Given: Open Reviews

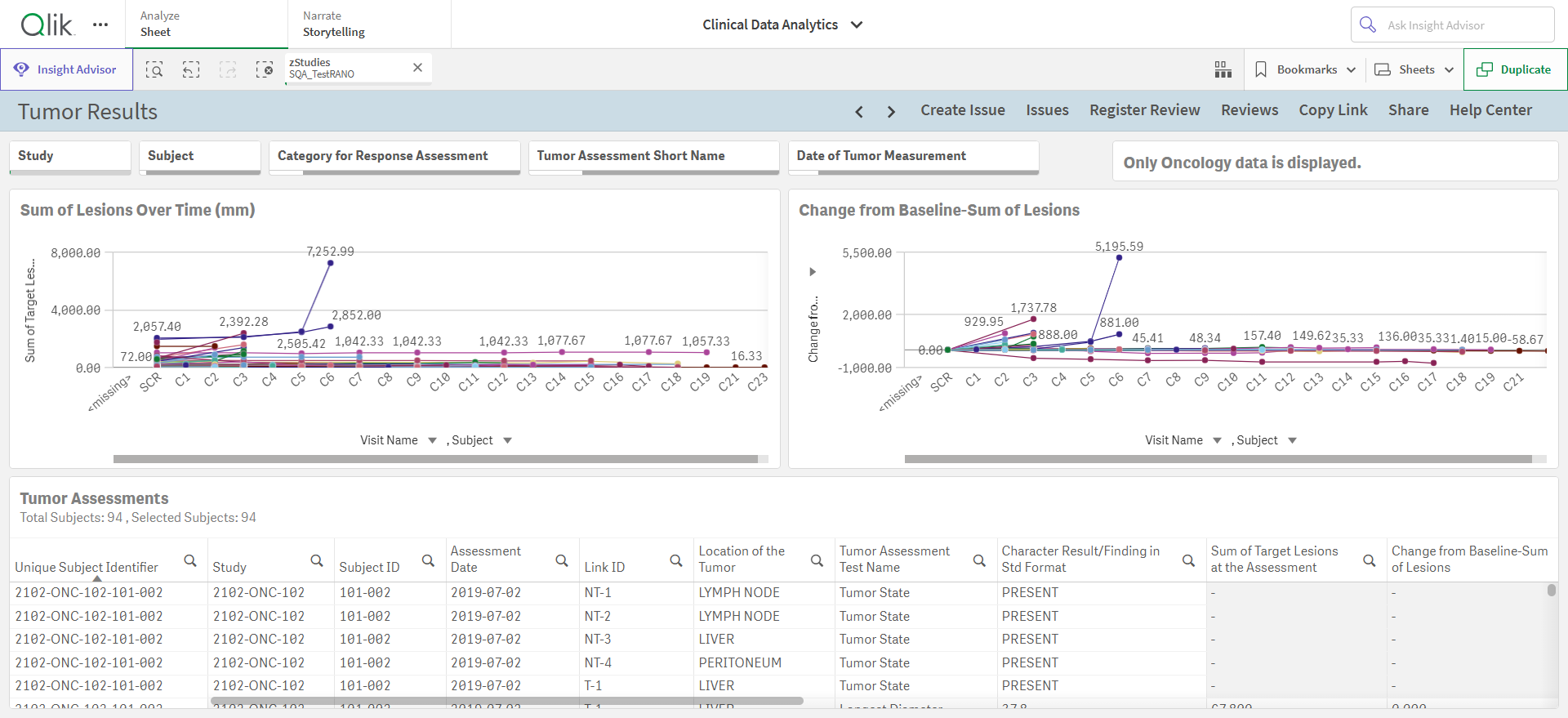Looking at the screenshot, I should [1249, 110].
